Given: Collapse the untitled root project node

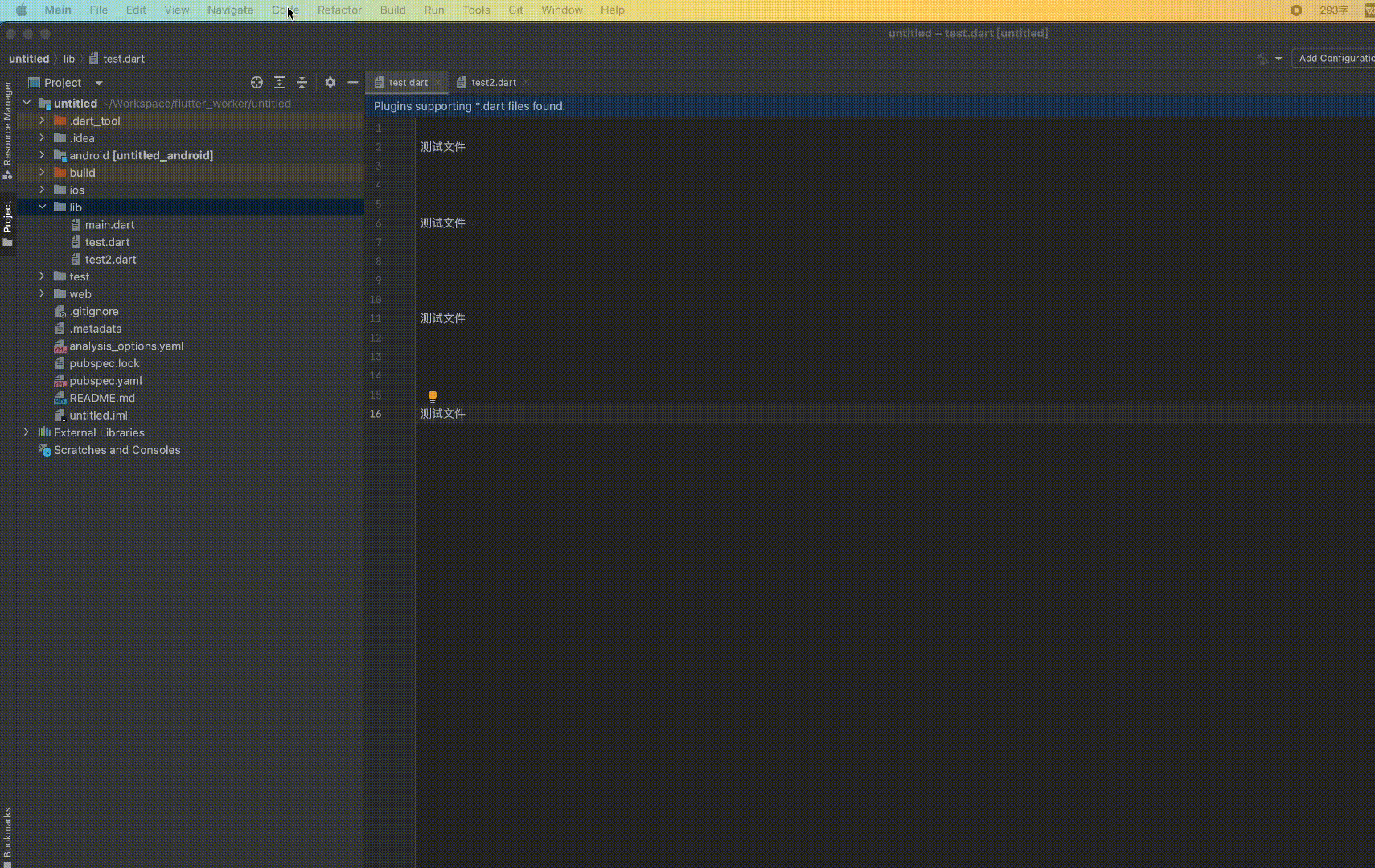Looking at the screenshot, I should click(27, 103).
